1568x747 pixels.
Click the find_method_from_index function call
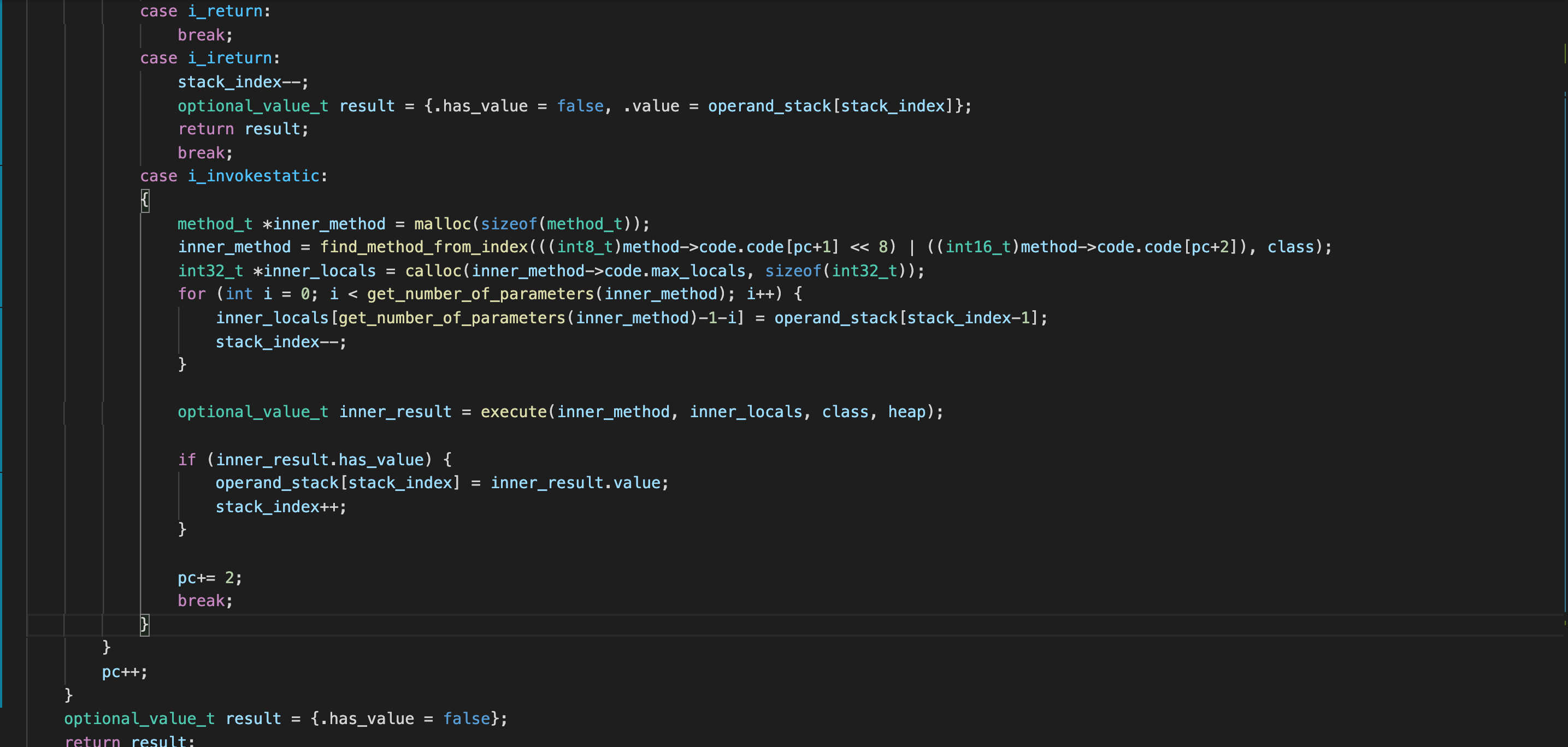click(423, 247)
